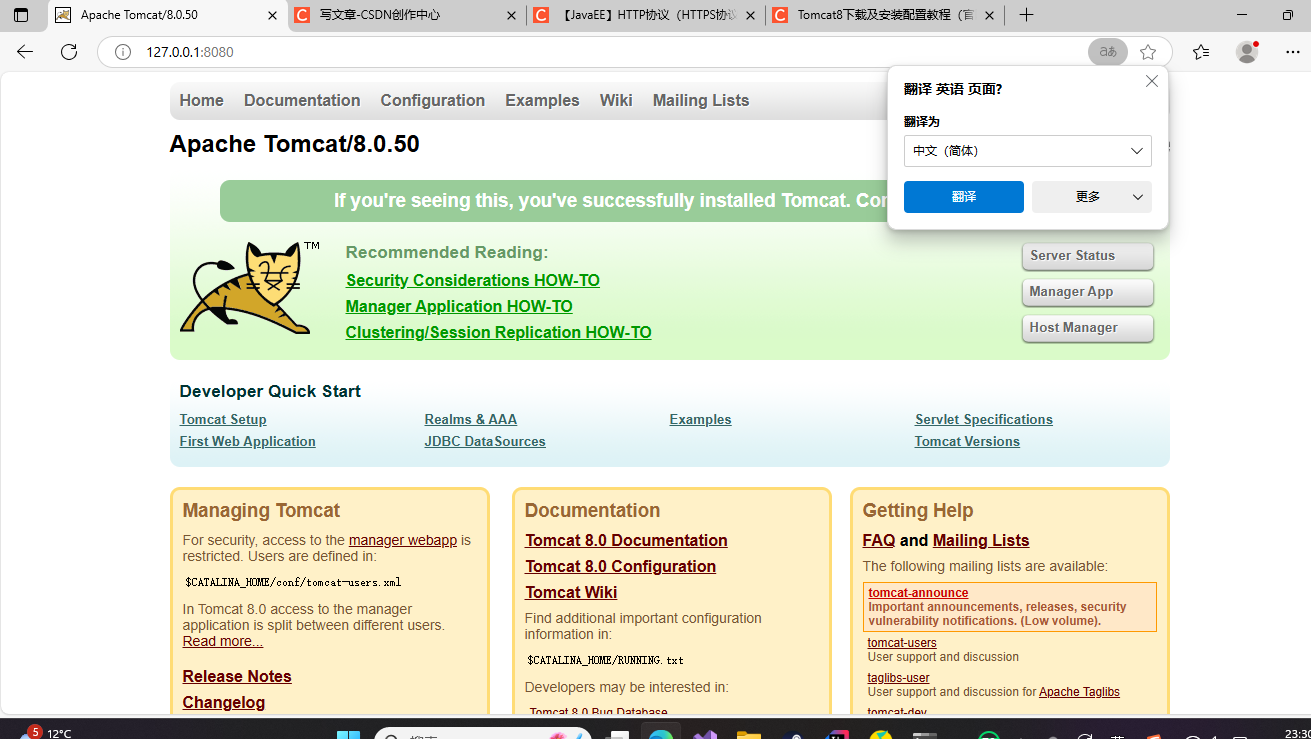1311x739 pixels.
Task: View site information icon in address bar
Action: [123, 52]
